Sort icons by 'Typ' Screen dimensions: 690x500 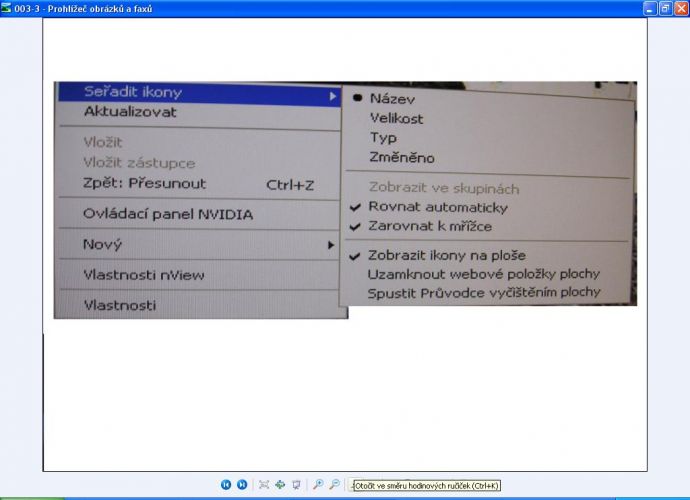point(383,138)
